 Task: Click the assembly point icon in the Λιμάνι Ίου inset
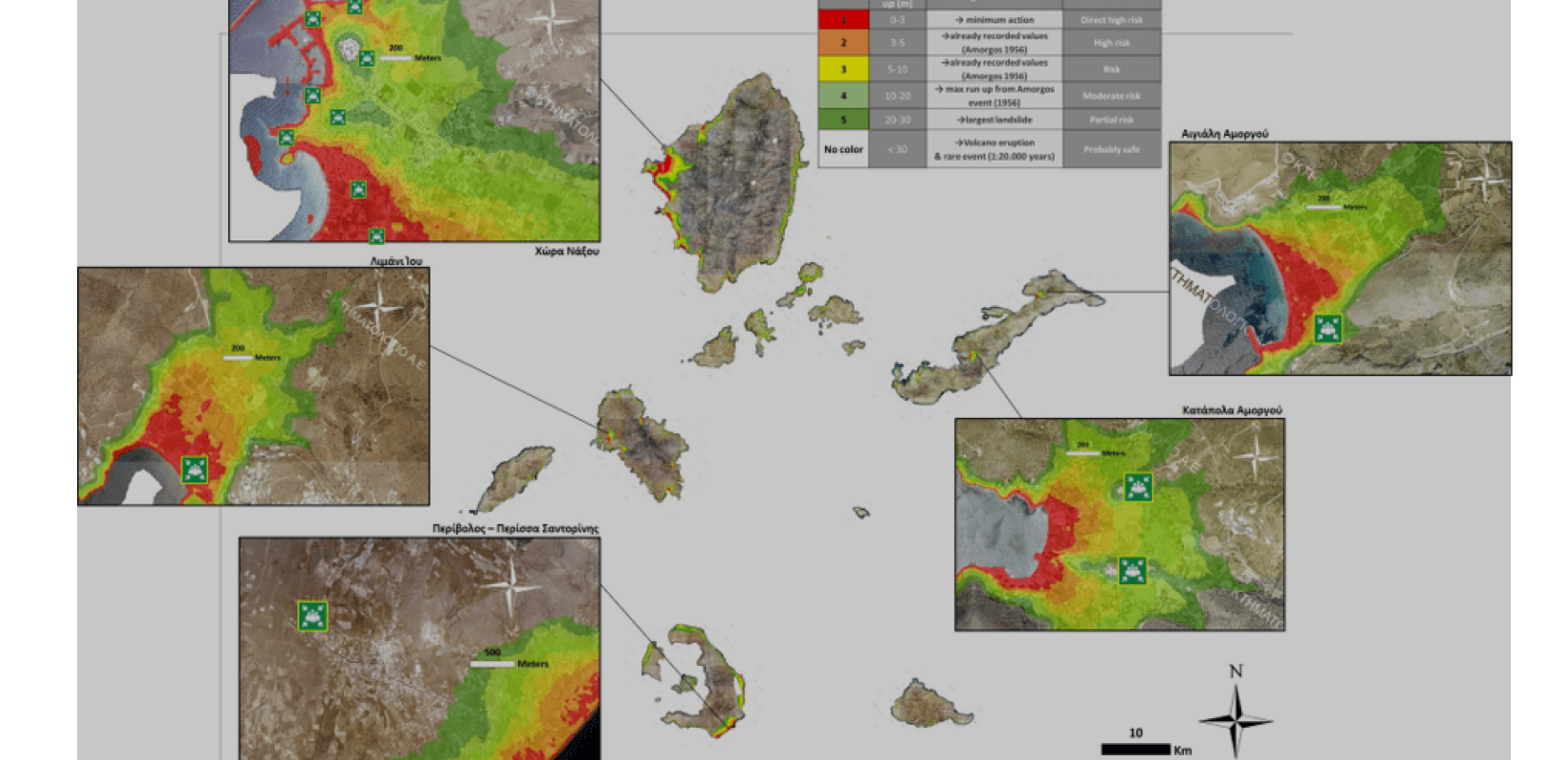pos(195,469)
